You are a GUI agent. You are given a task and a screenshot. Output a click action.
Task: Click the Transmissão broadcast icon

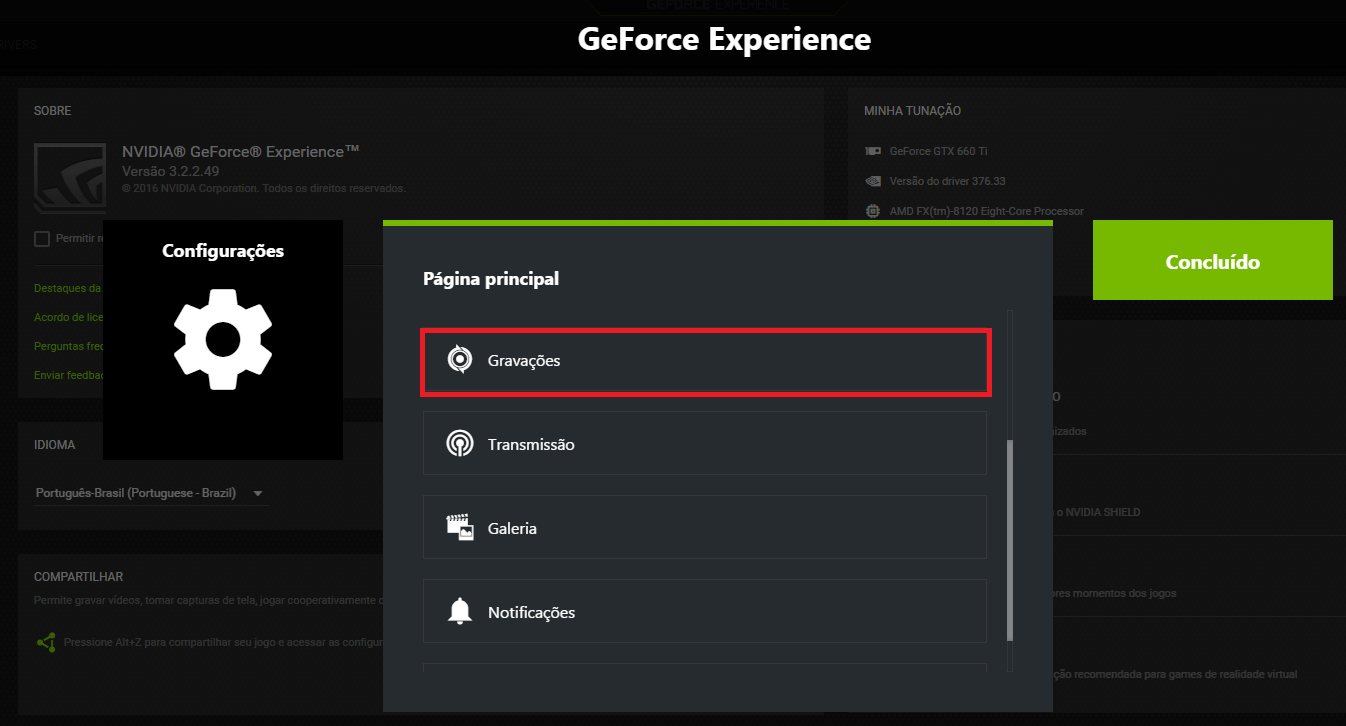pyautogui.click(x=460, y=444)
